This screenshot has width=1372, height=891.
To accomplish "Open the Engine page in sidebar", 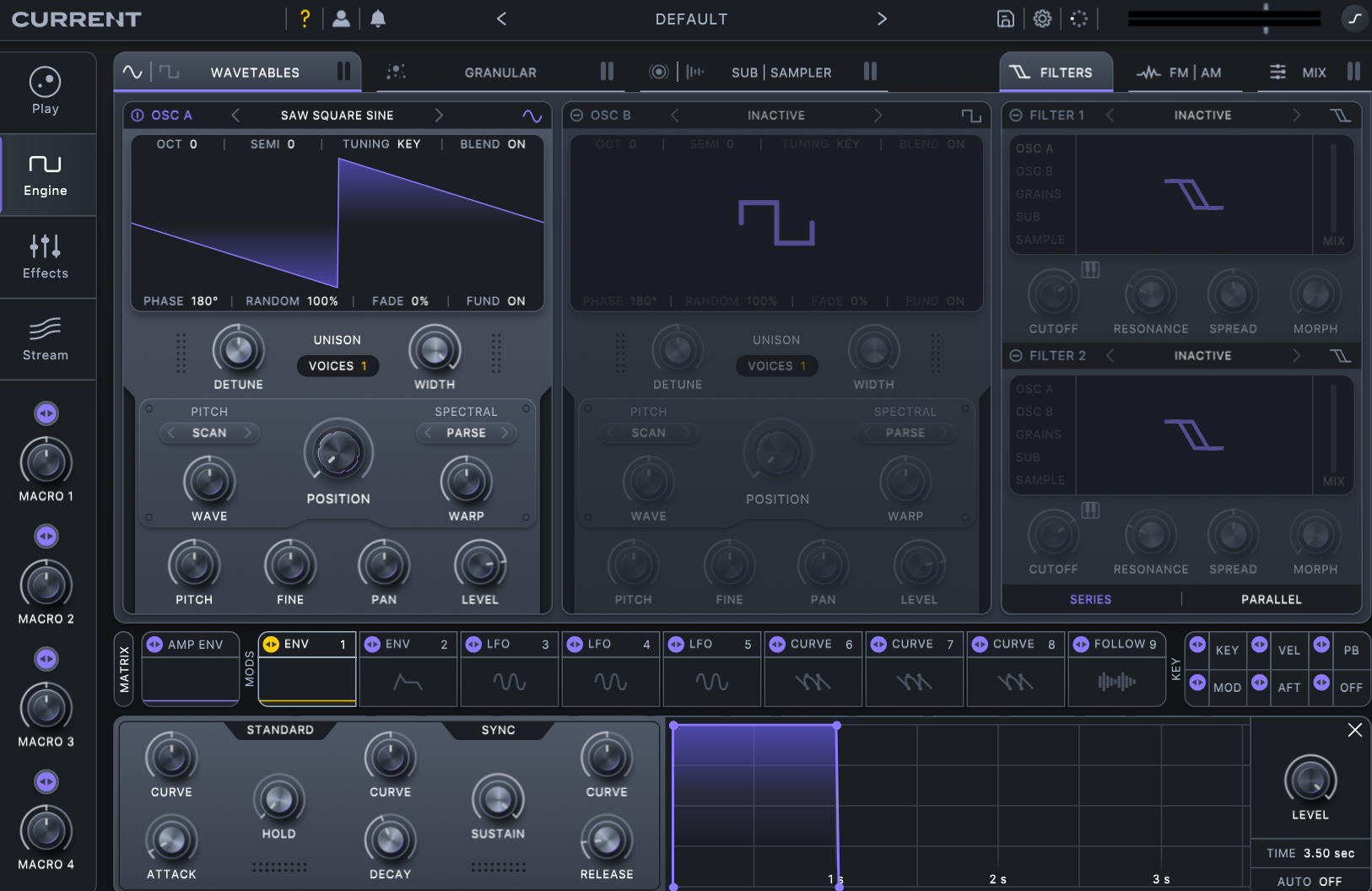I will click(x=46, y=175).
